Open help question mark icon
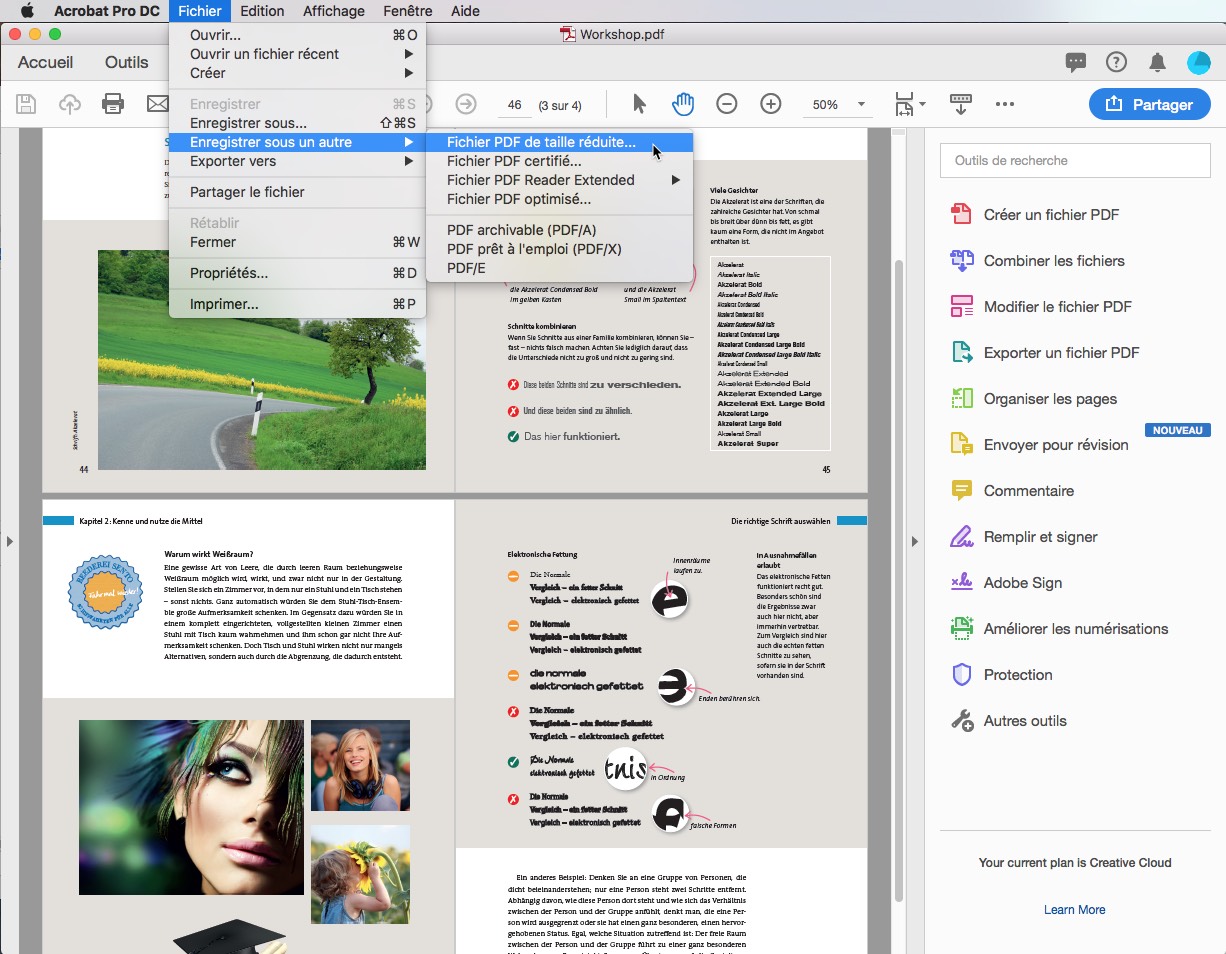This screenshot has width=1226, height=954. [1116, 62]
